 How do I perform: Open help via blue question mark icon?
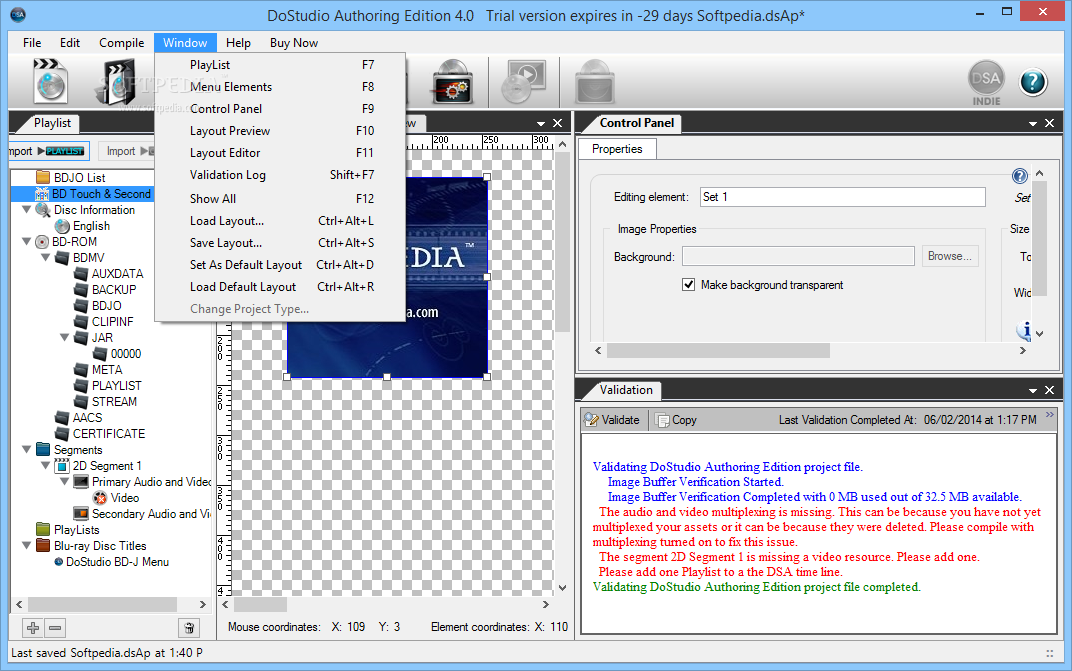click(1033, 82)
